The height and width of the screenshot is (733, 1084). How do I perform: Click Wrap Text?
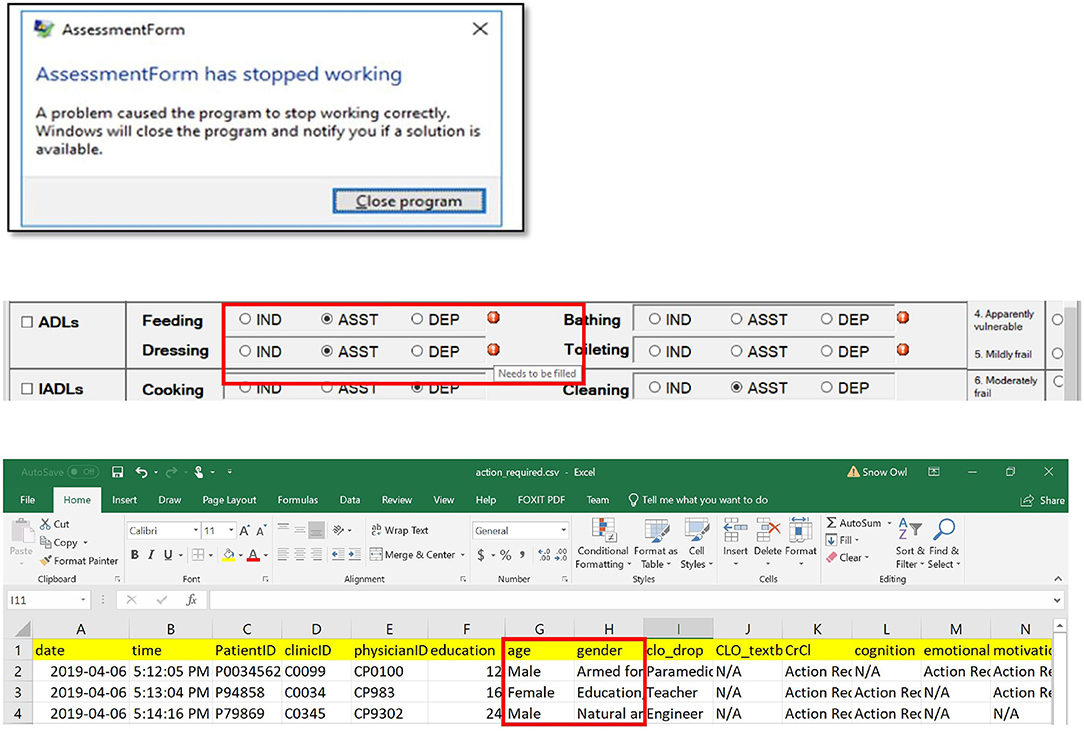(x=400, y=530)
